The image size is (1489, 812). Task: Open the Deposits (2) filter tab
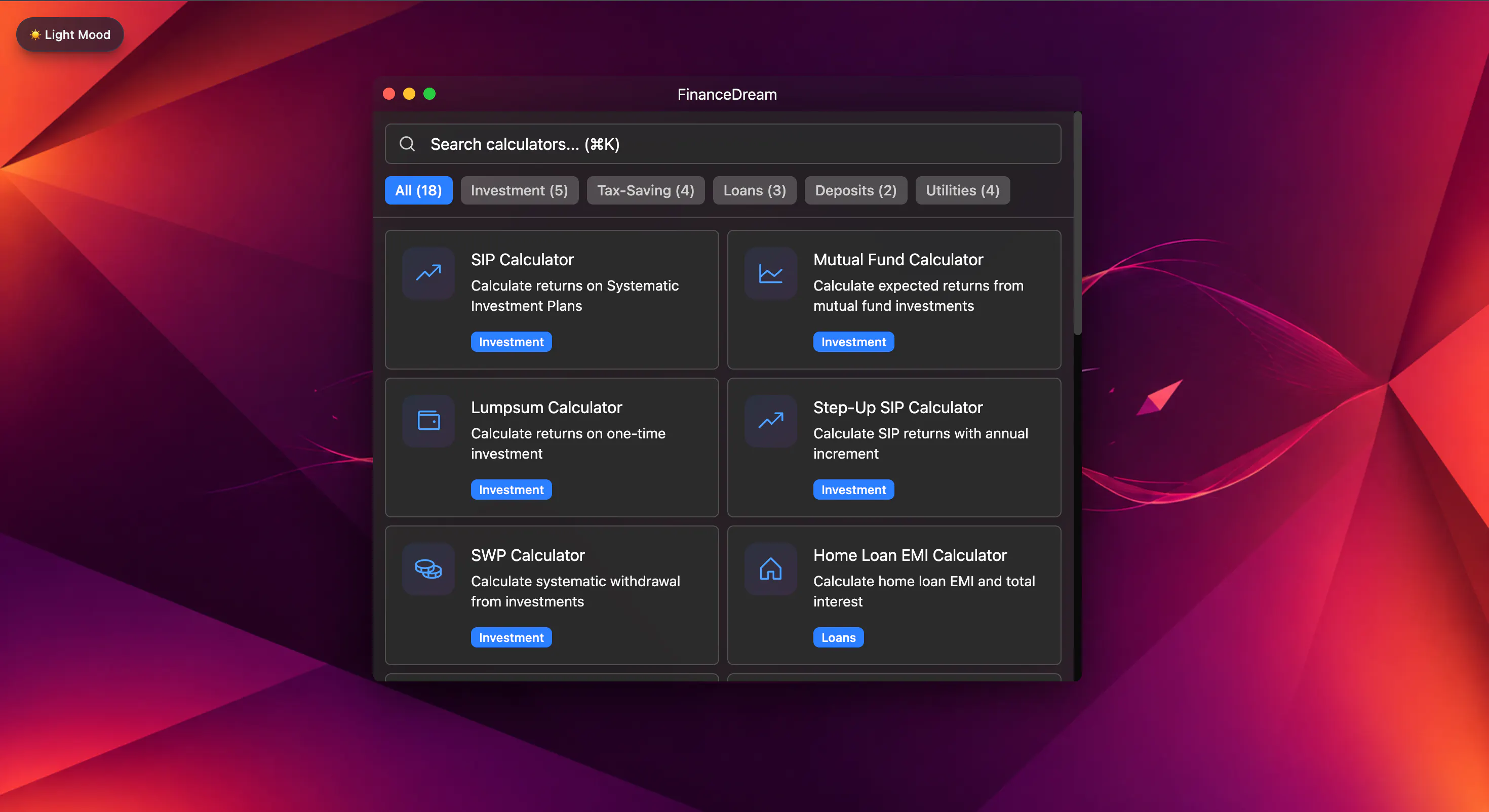(855, 190)
